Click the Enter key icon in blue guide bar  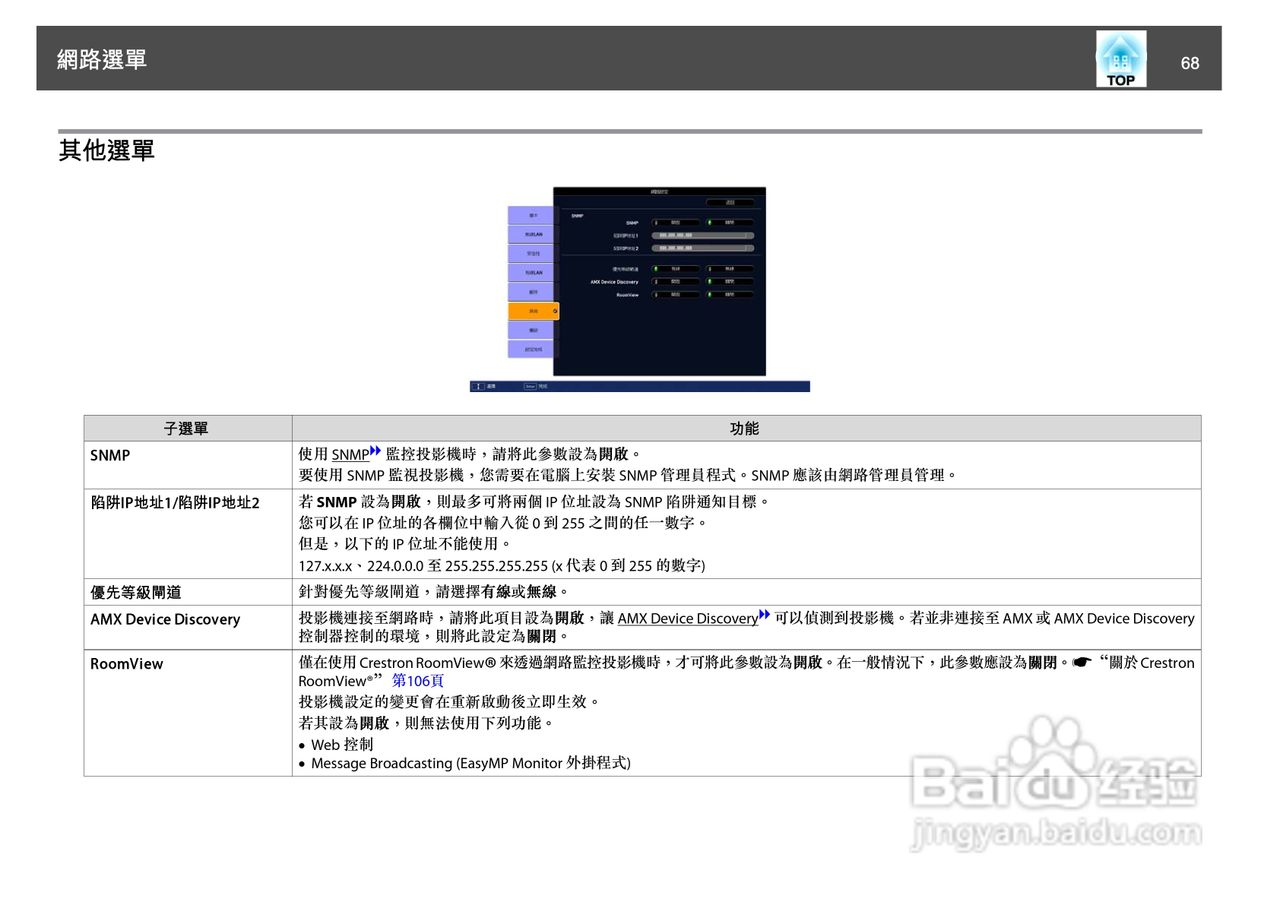[530, 386]
